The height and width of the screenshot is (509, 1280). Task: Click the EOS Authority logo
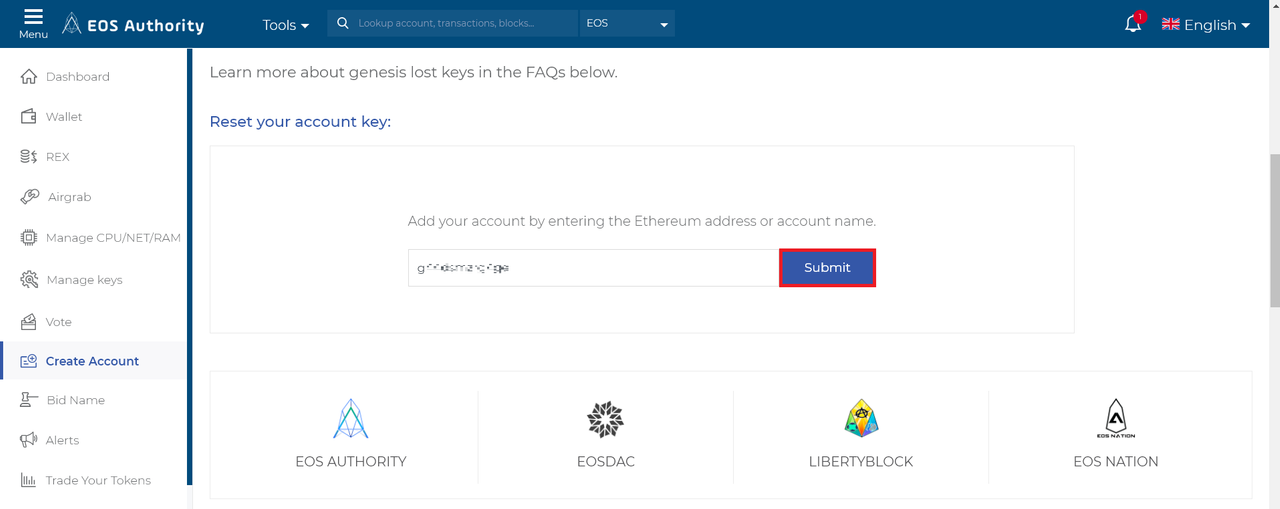(x=132, y=24)
